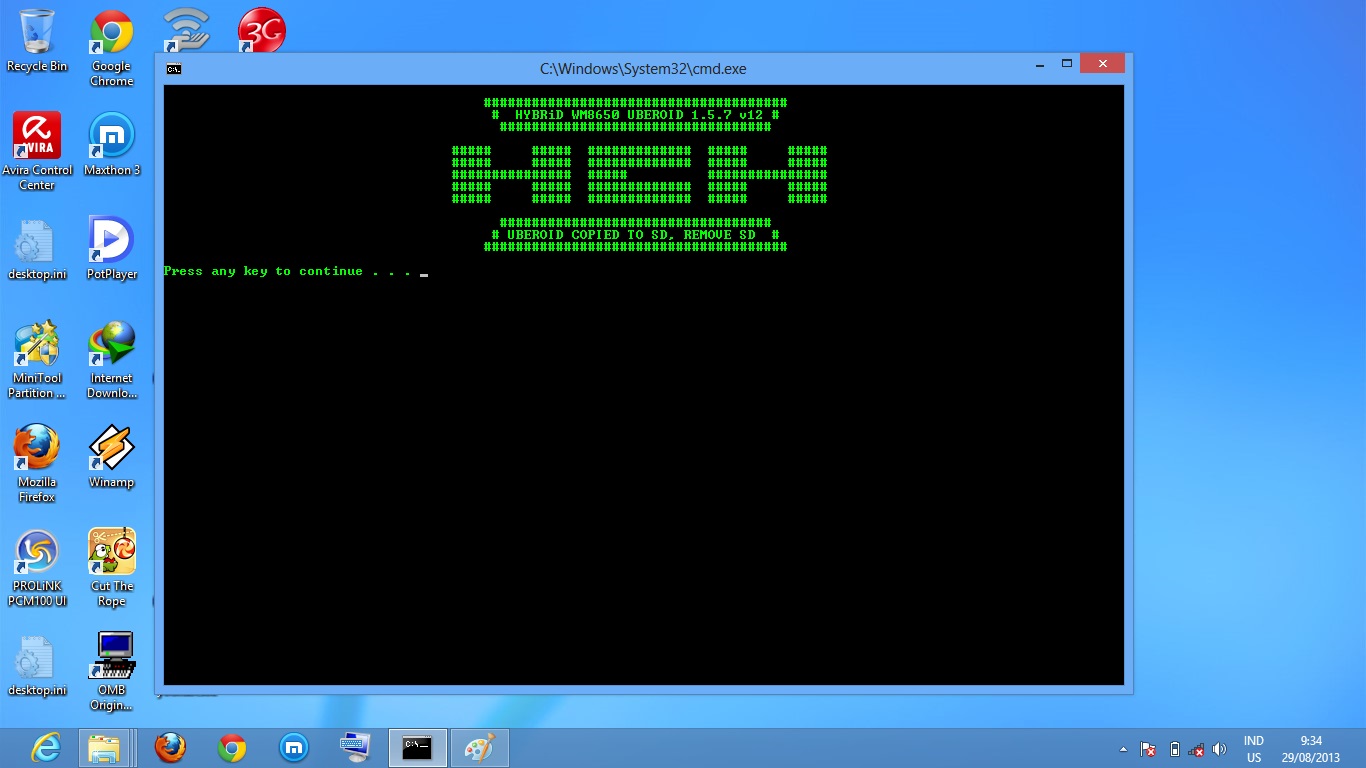Minimize the cmd.exe window
Viewport: 1366px width, 768px height.
[1041, 64]
